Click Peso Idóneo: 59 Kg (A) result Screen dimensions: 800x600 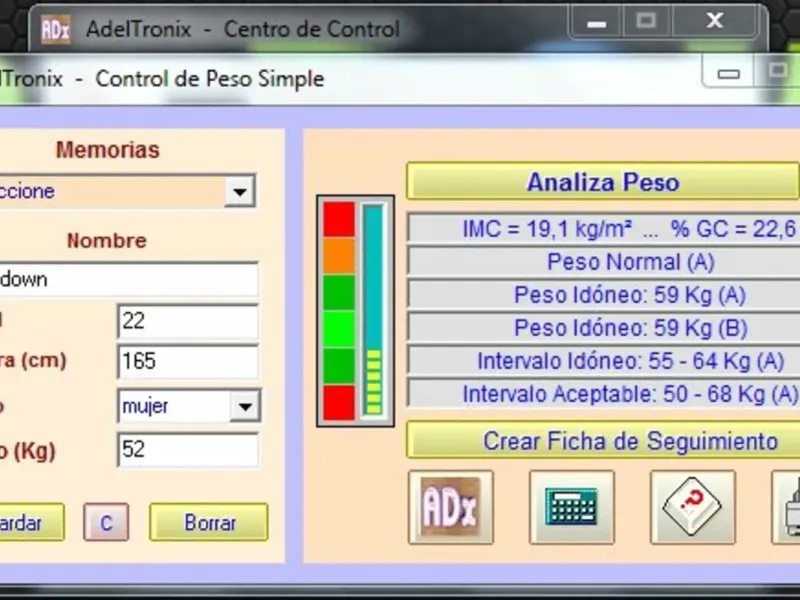[x=603, y=295]
